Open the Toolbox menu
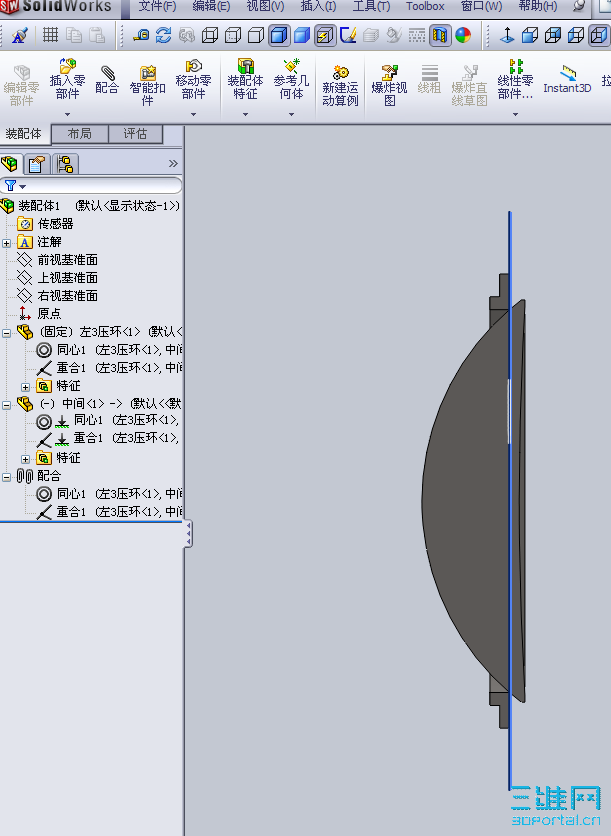Image resolution: width=611 pixels, height=836 pixels. point(425,6)
